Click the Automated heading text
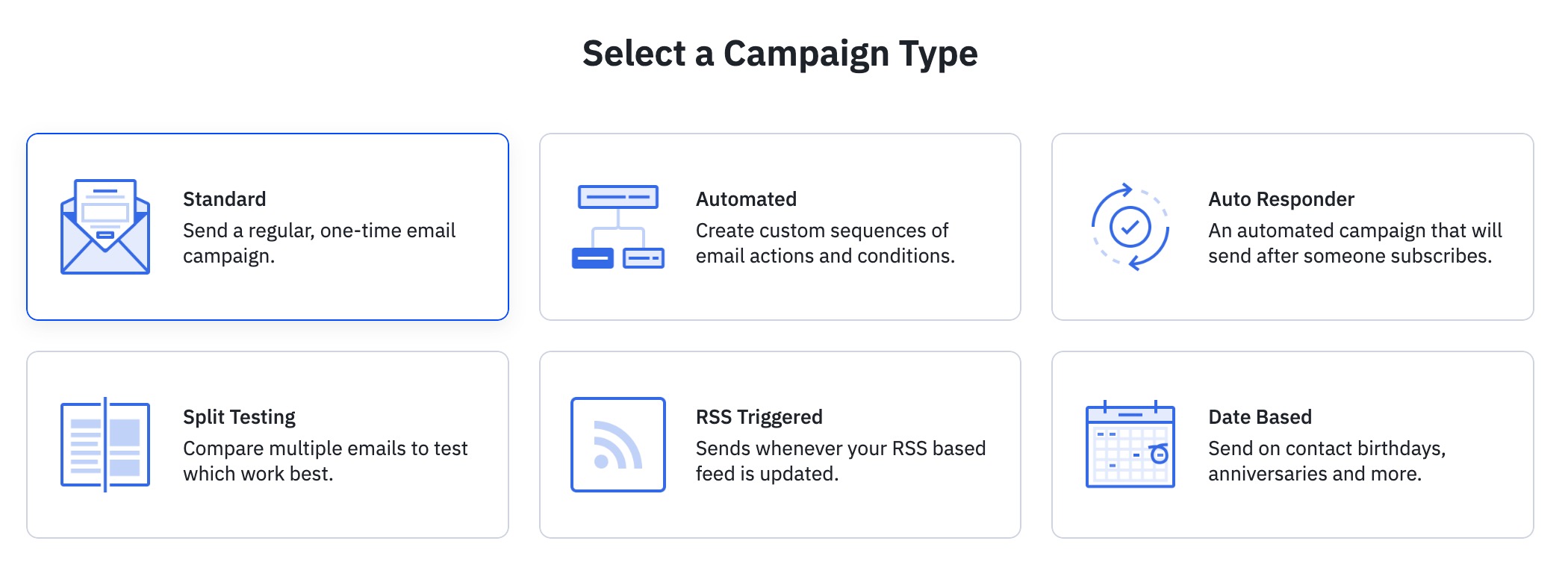Viewport: 1568px width, 579px height. [746, 199]
